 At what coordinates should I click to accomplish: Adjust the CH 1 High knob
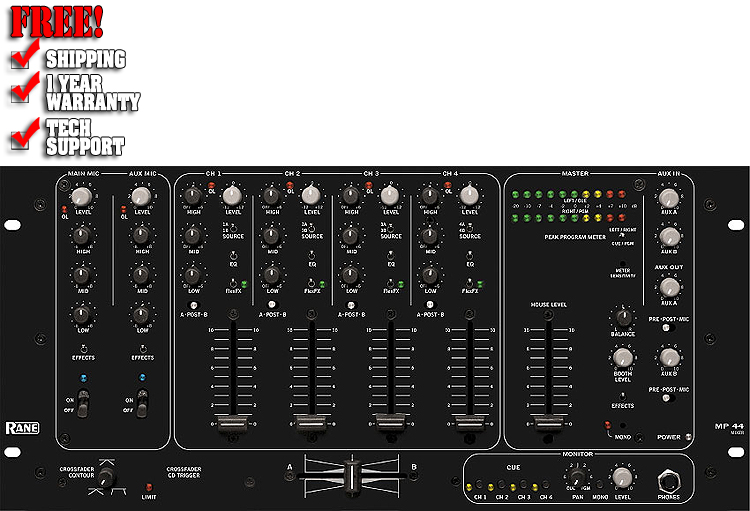(x=193, y=196)
